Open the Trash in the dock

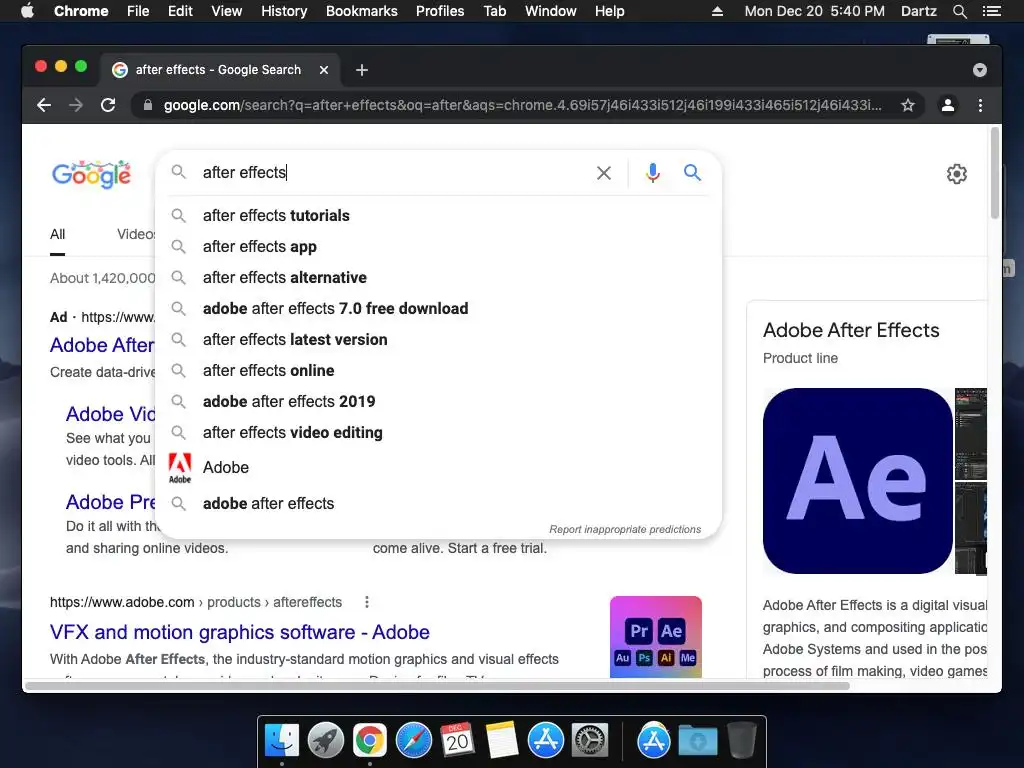tap(741, 741)
